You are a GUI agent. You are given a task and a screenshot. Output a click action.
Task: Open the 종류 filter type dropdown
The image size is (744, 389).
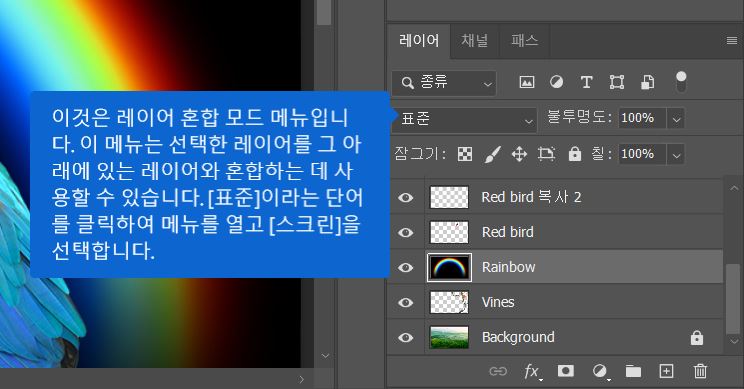(x=444, y=83)
